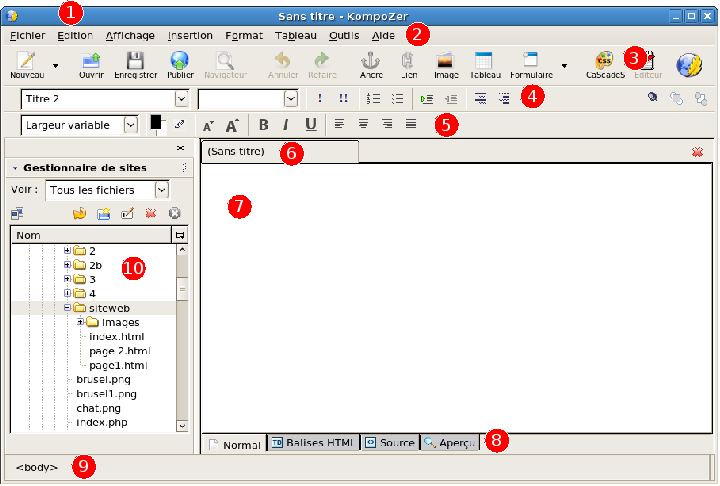
Task: Click the highlight pen color icon
Action: pyautogui.click(x=179, y=124)
